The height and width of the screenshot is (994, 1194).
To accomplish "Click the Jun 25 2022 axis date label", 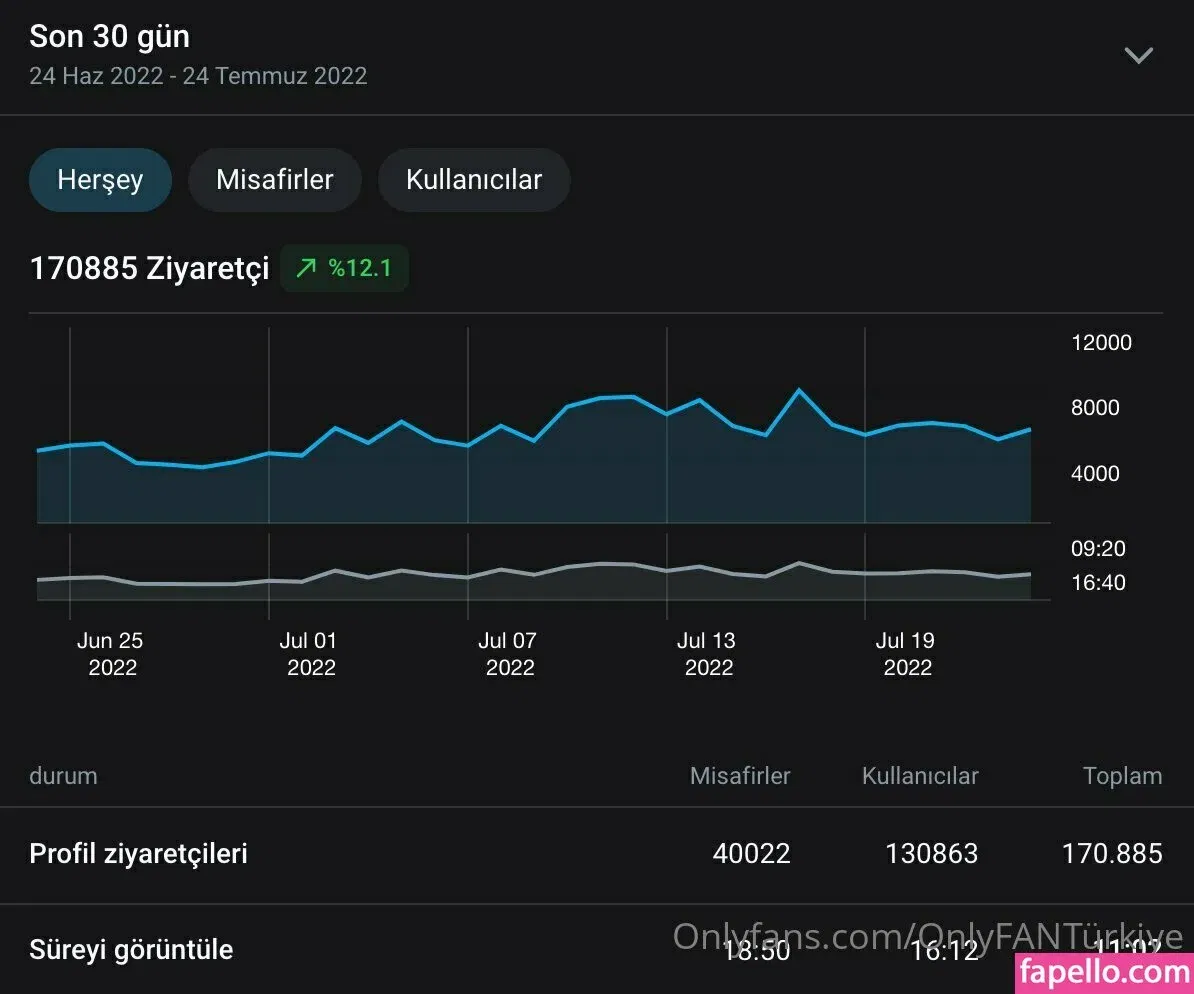I will coord(111,654).
